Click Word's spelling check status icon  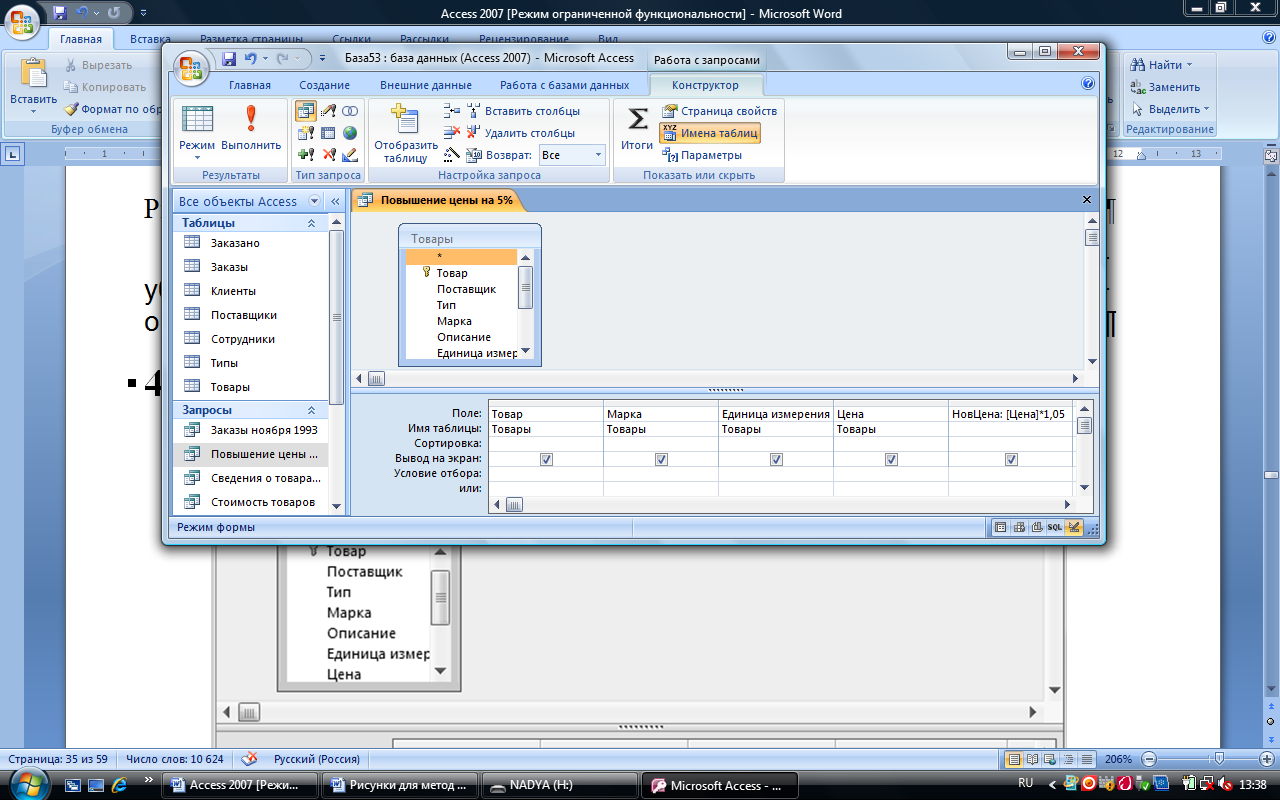coord(250,759)
